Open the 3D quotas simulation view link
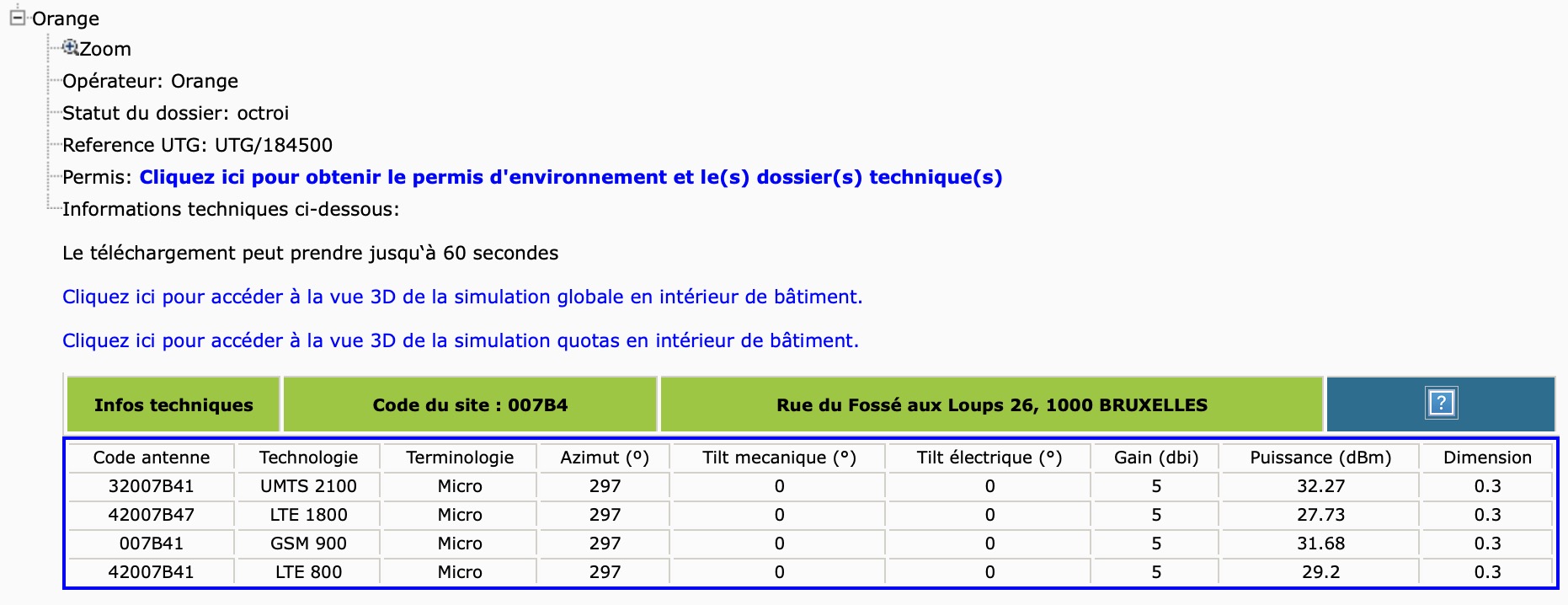The width and height of the screenshot is (1568, 605). pos(461,340)
